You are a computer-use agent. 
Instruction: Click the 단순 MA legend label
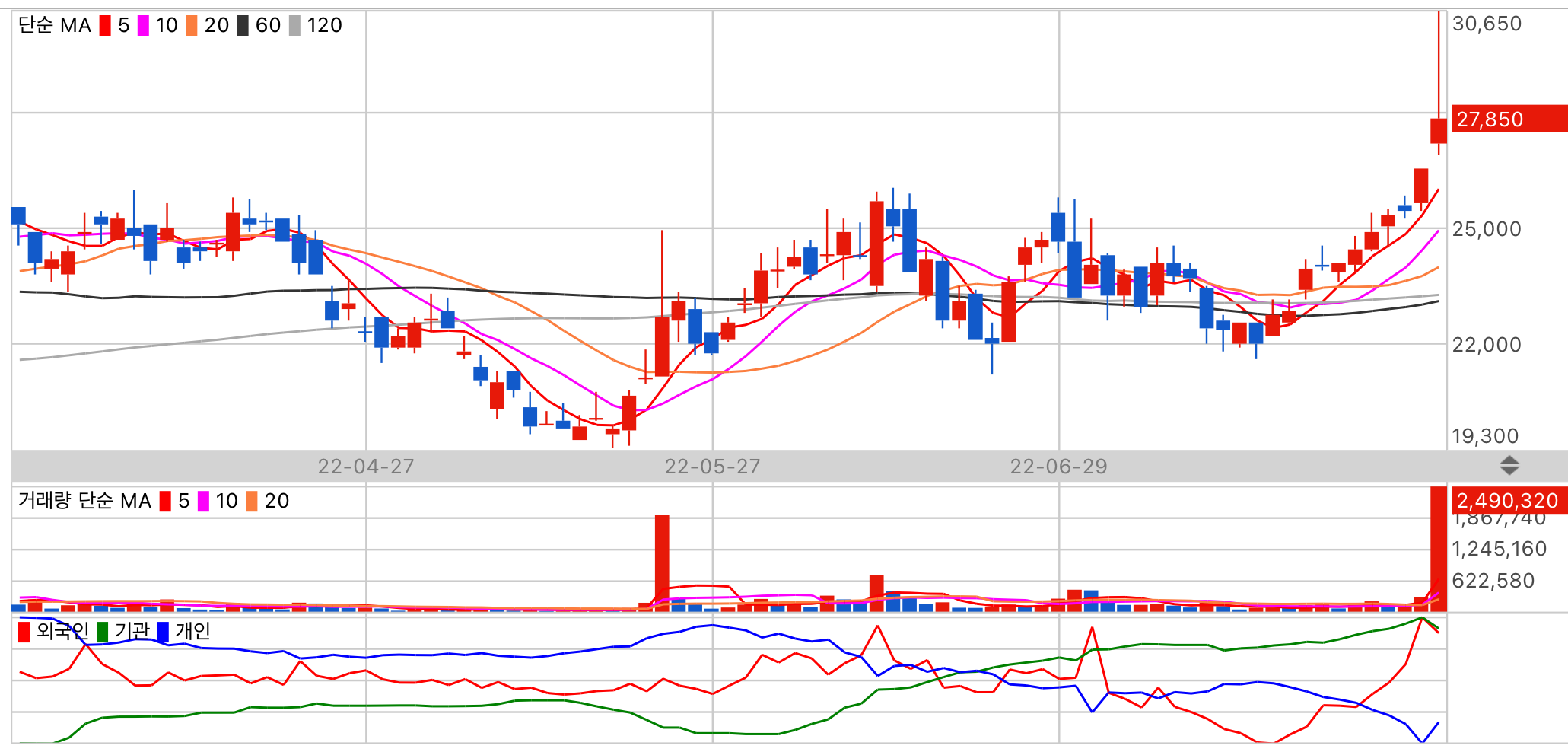[x=55, y=26]
